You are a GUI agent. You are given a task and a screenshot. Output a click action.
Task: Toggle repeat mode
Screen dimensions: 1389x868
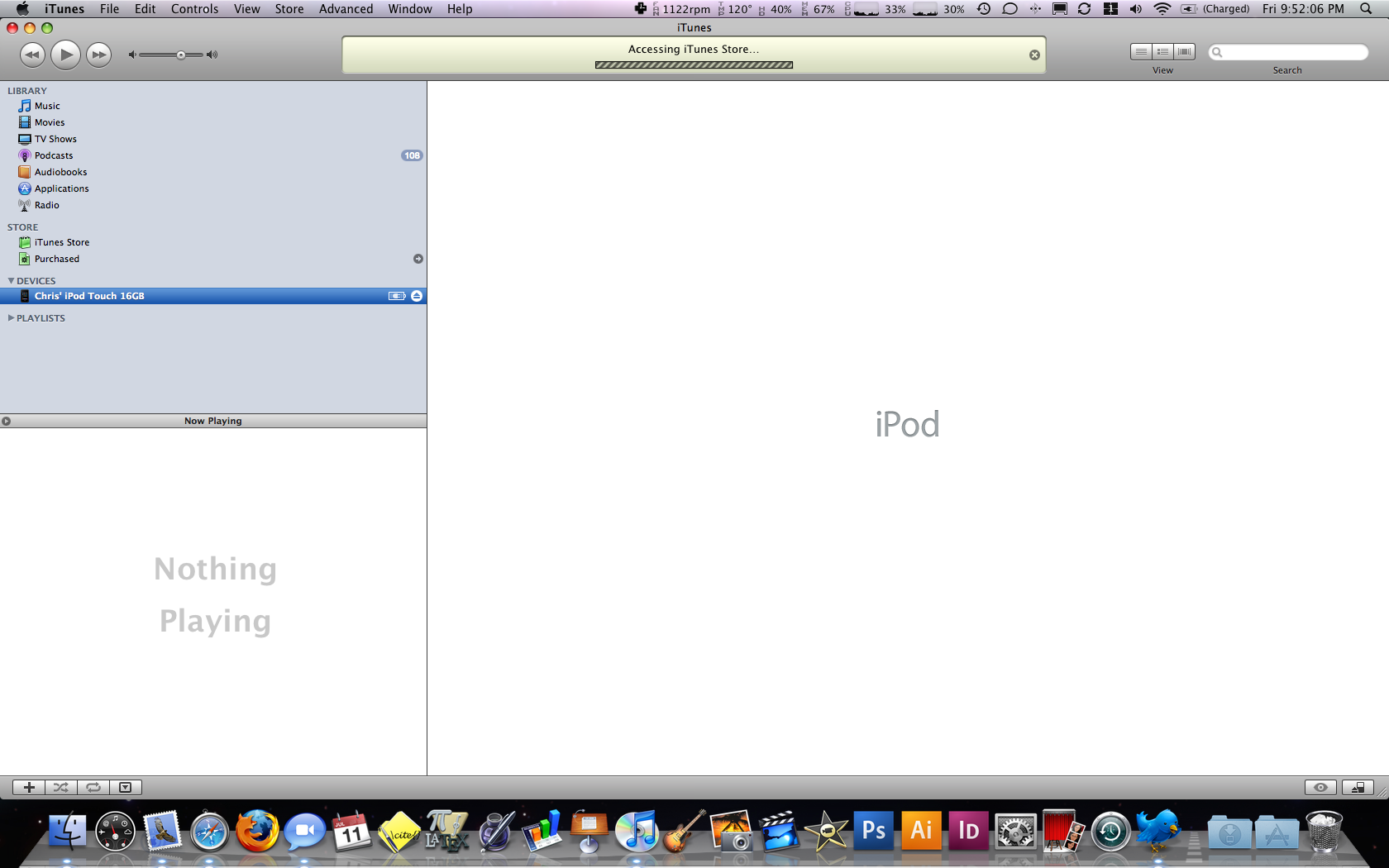click(93, 788)
